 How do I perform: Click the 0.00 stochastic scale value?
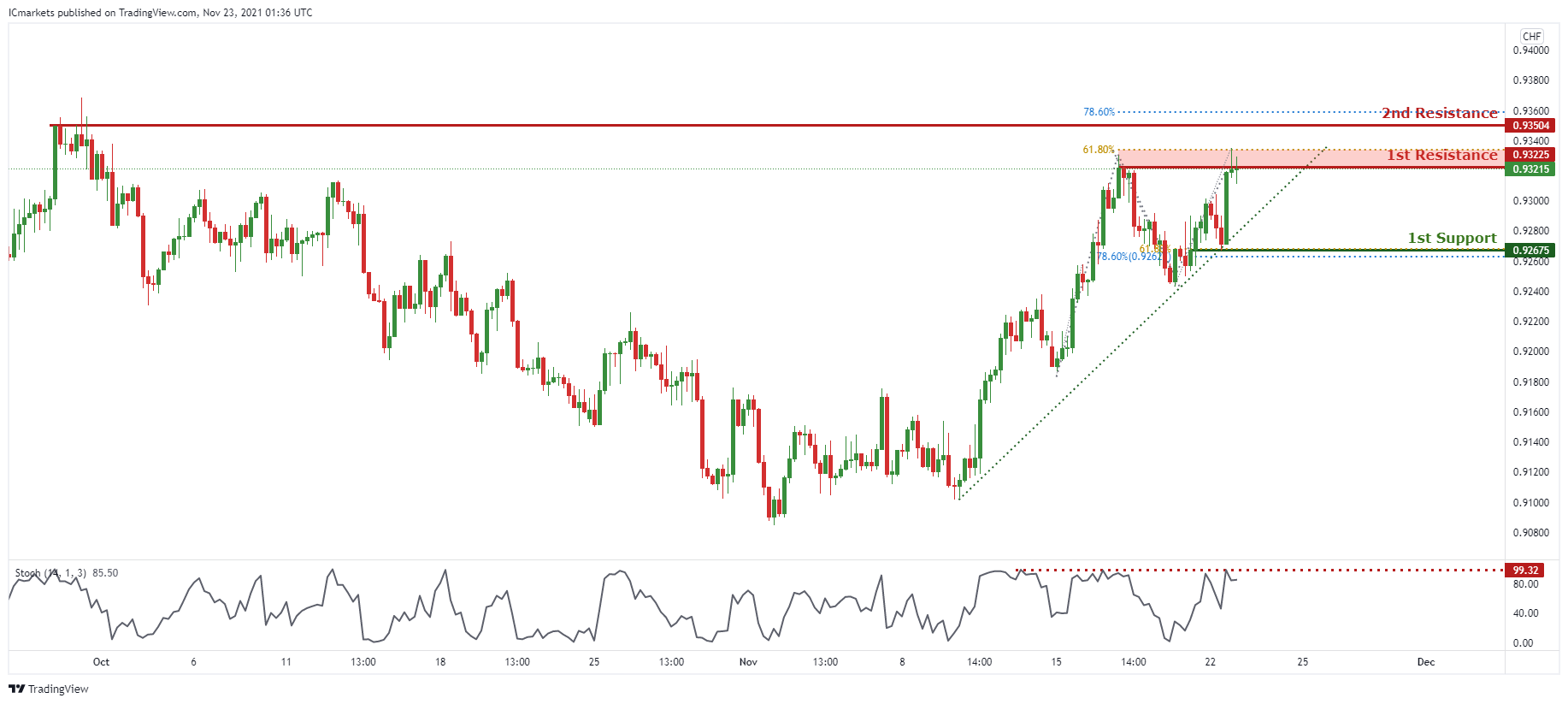(1523, 643)
